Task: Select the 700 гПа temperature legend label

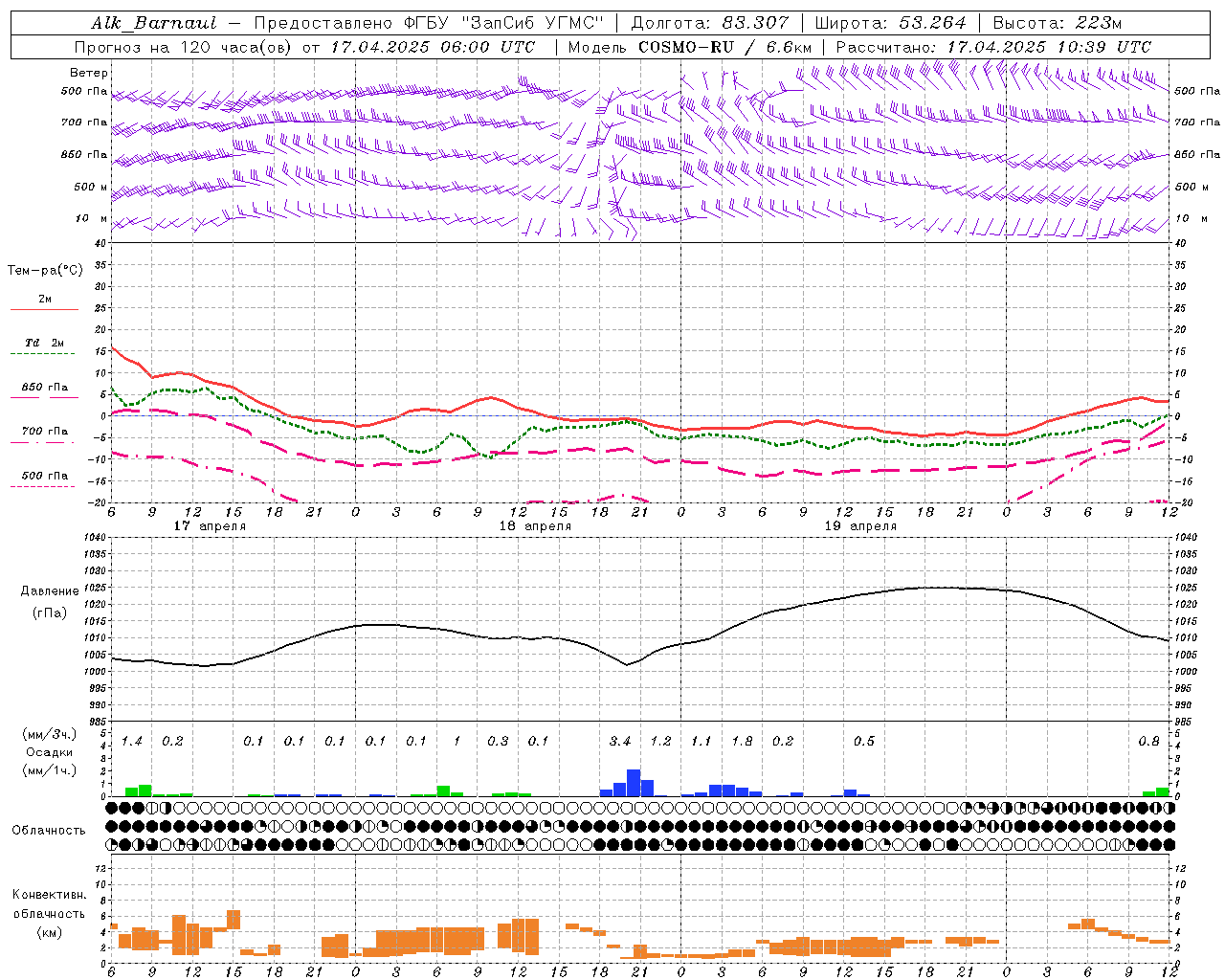Action: (44, 431)
